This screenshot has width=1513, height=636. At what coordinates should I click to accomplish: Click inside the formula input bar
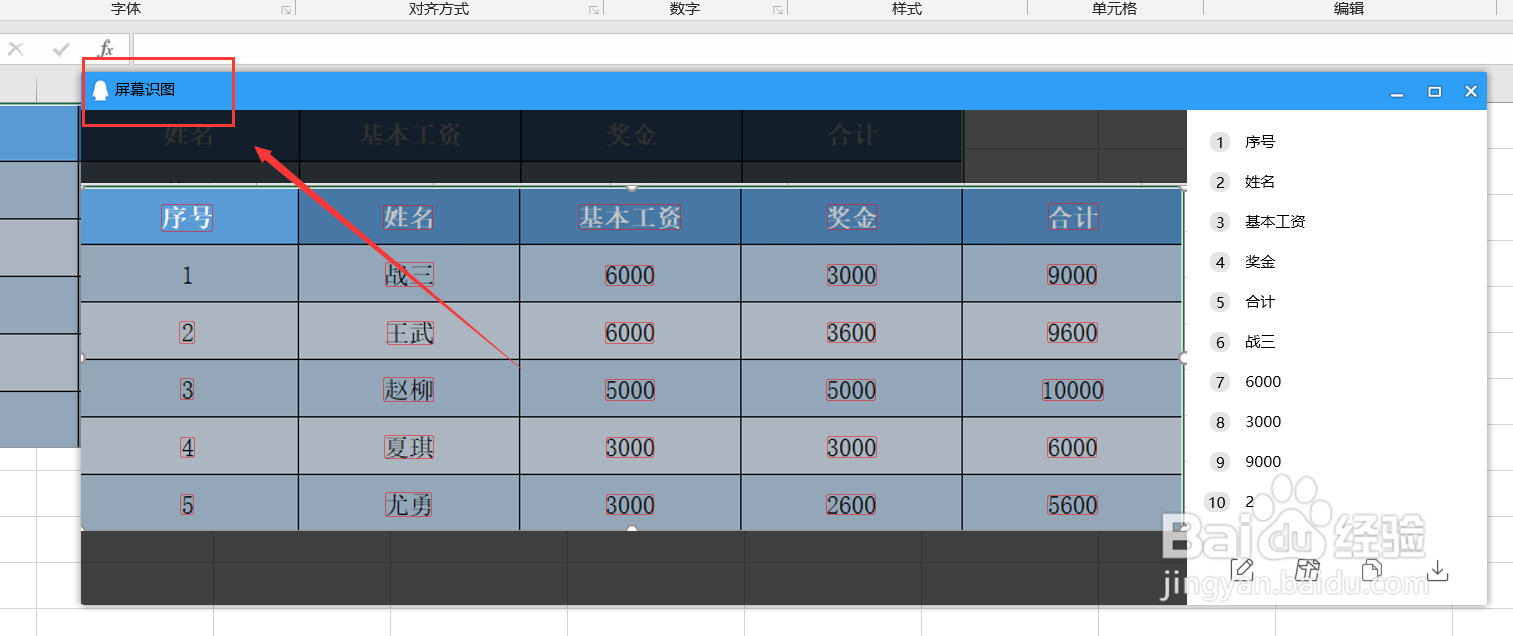coord(600,46)
